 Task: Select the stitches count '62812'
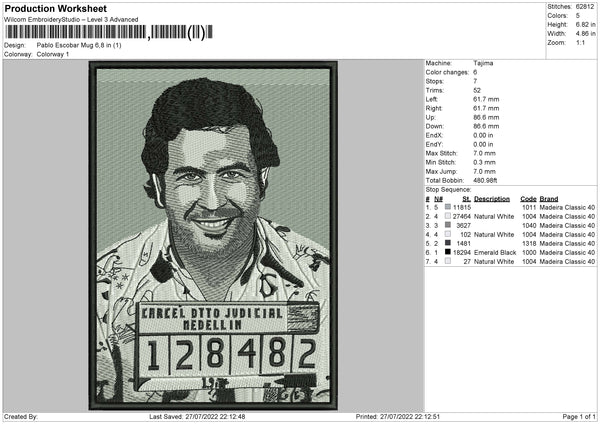(x=585, y=7)
